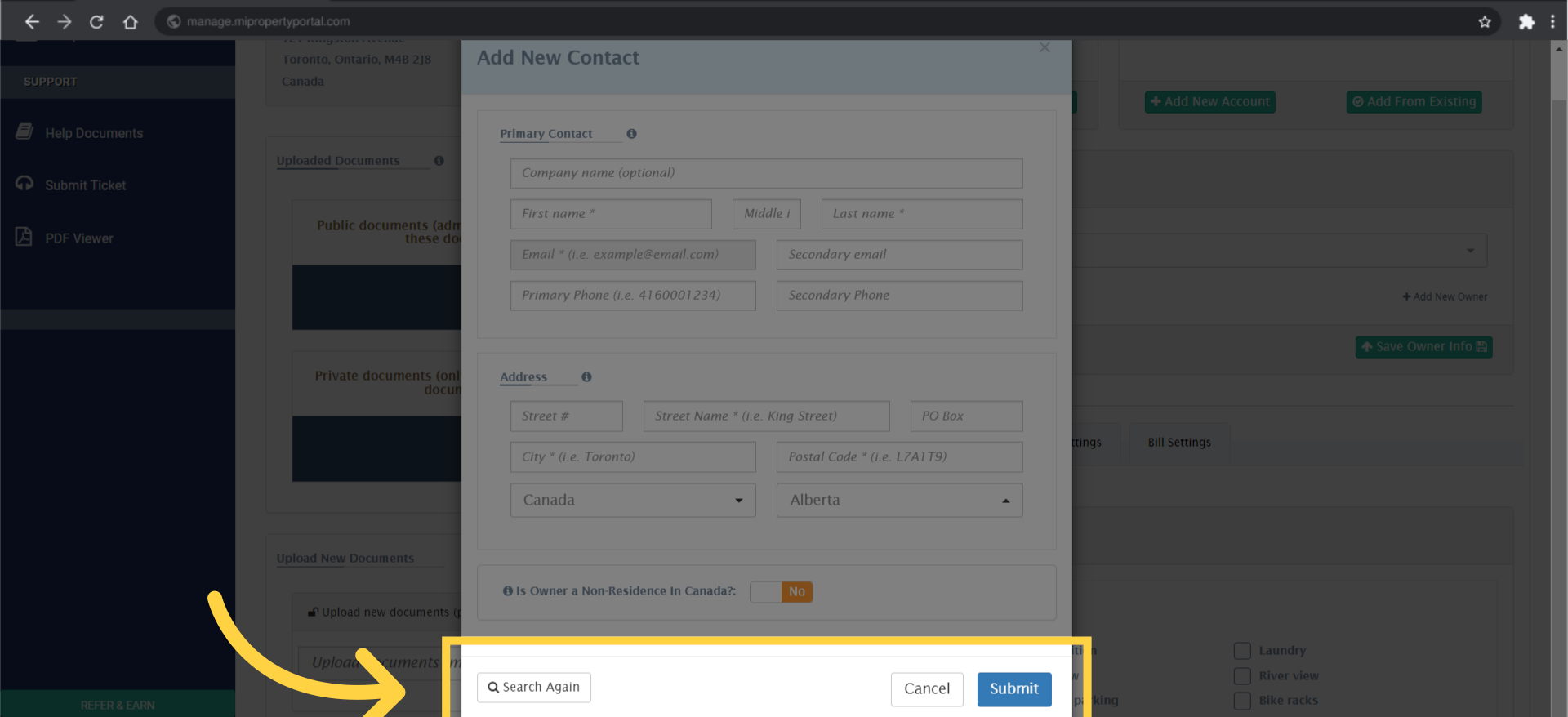
Task: Reload the page with the refresh icon
Action: coord(96,21)
